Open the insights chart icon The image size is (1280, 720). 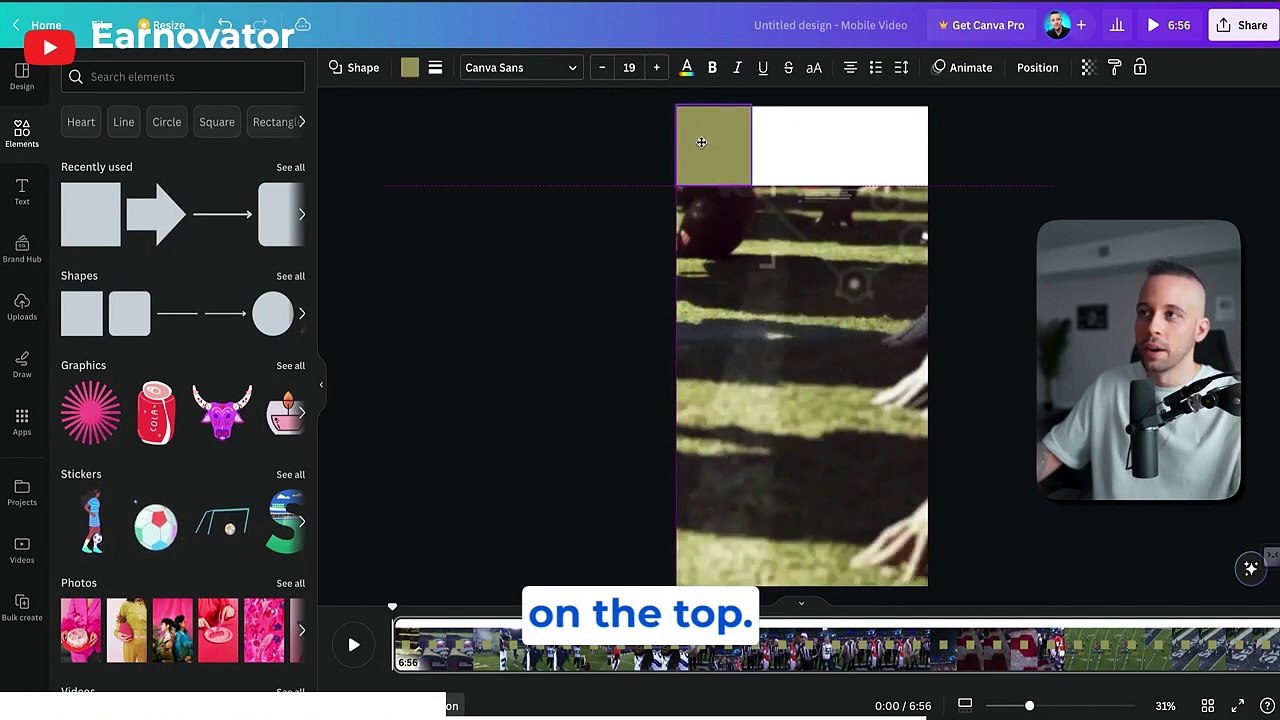click(x=1117, y=25)
